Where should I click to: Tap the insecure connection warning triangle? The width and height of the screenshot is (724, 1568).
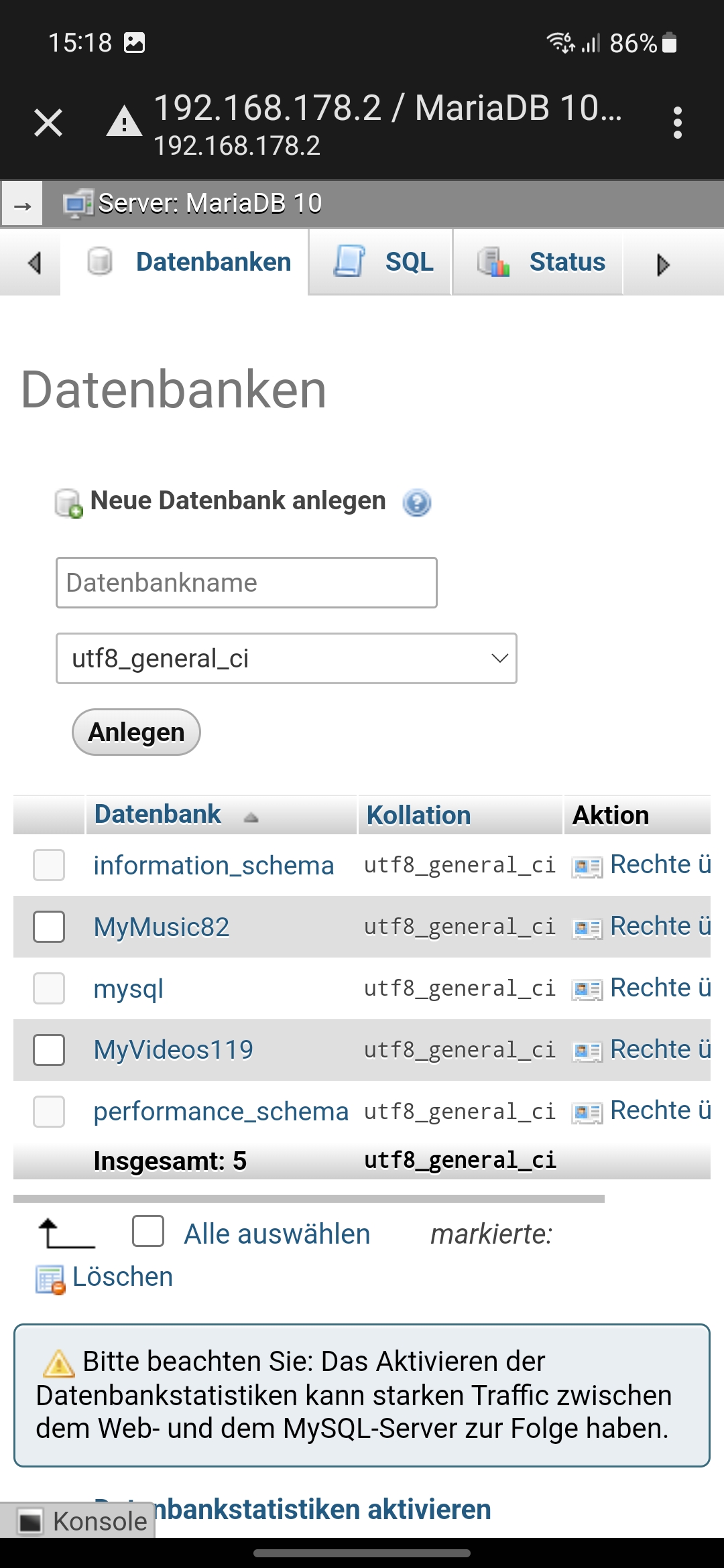(124, 123)
